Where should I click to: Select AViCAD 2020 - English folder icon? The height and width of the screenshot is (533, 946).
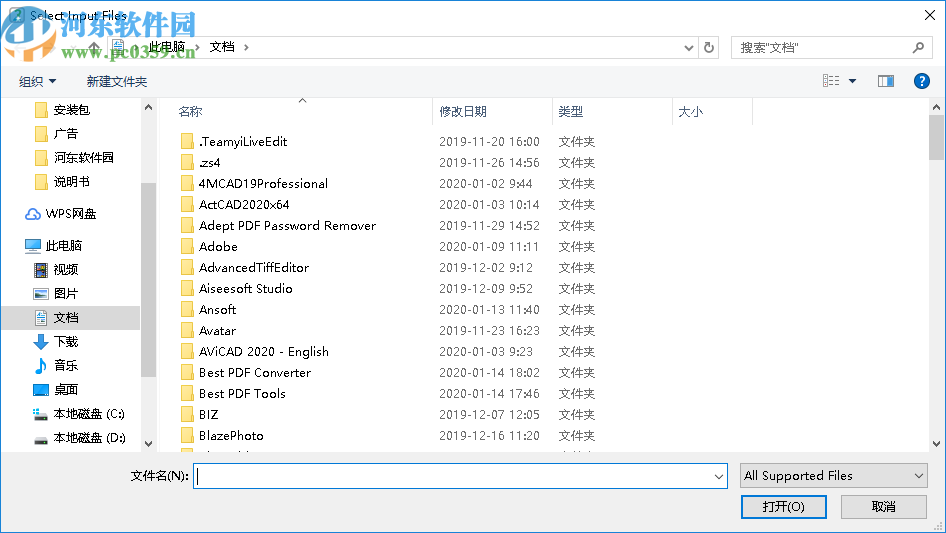[188, 352]
